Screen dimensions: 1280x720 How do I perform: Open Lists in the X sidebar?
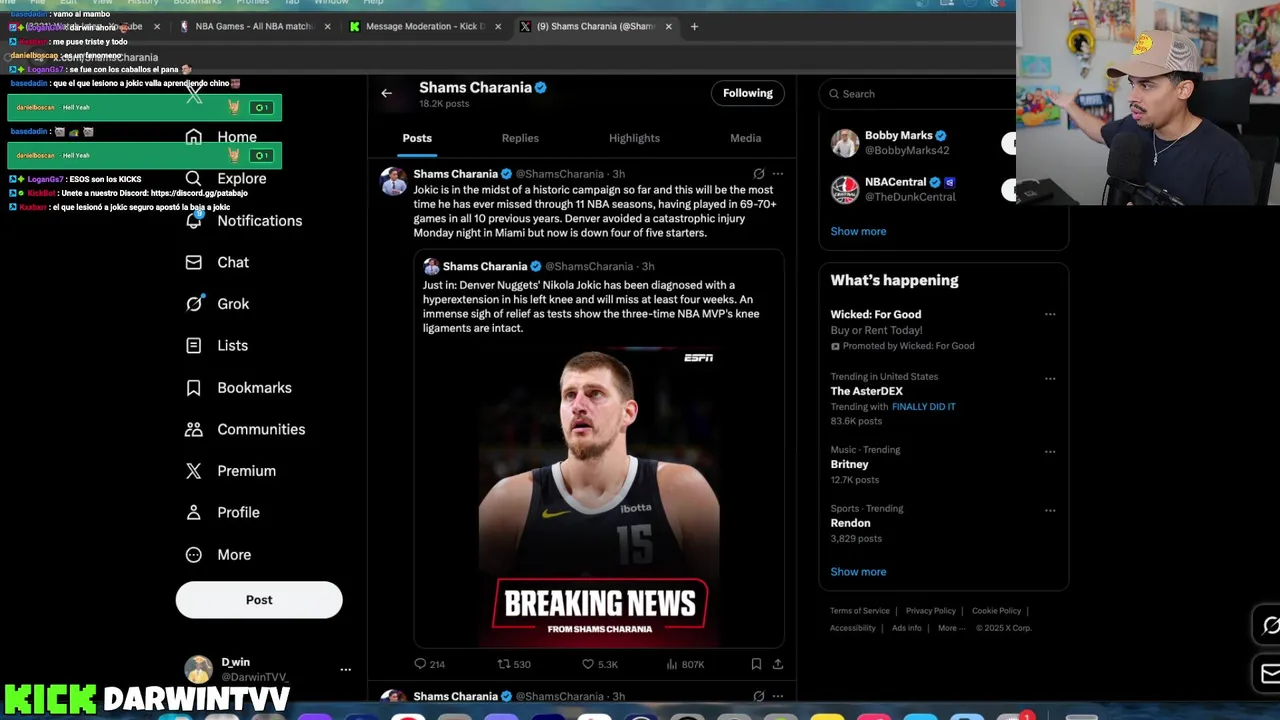click(x=216, y=346)
